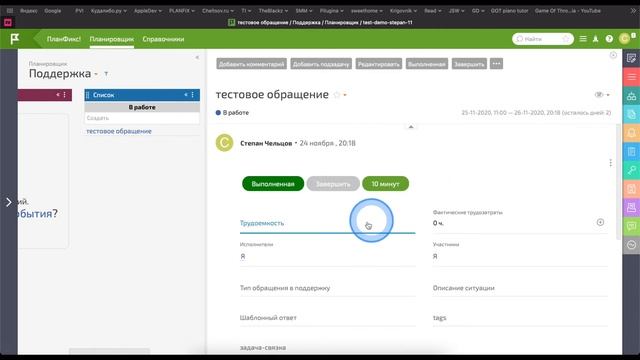
Task: Click the Создать field in Список column
Action: pyautogui.click(x=142, y=118)
